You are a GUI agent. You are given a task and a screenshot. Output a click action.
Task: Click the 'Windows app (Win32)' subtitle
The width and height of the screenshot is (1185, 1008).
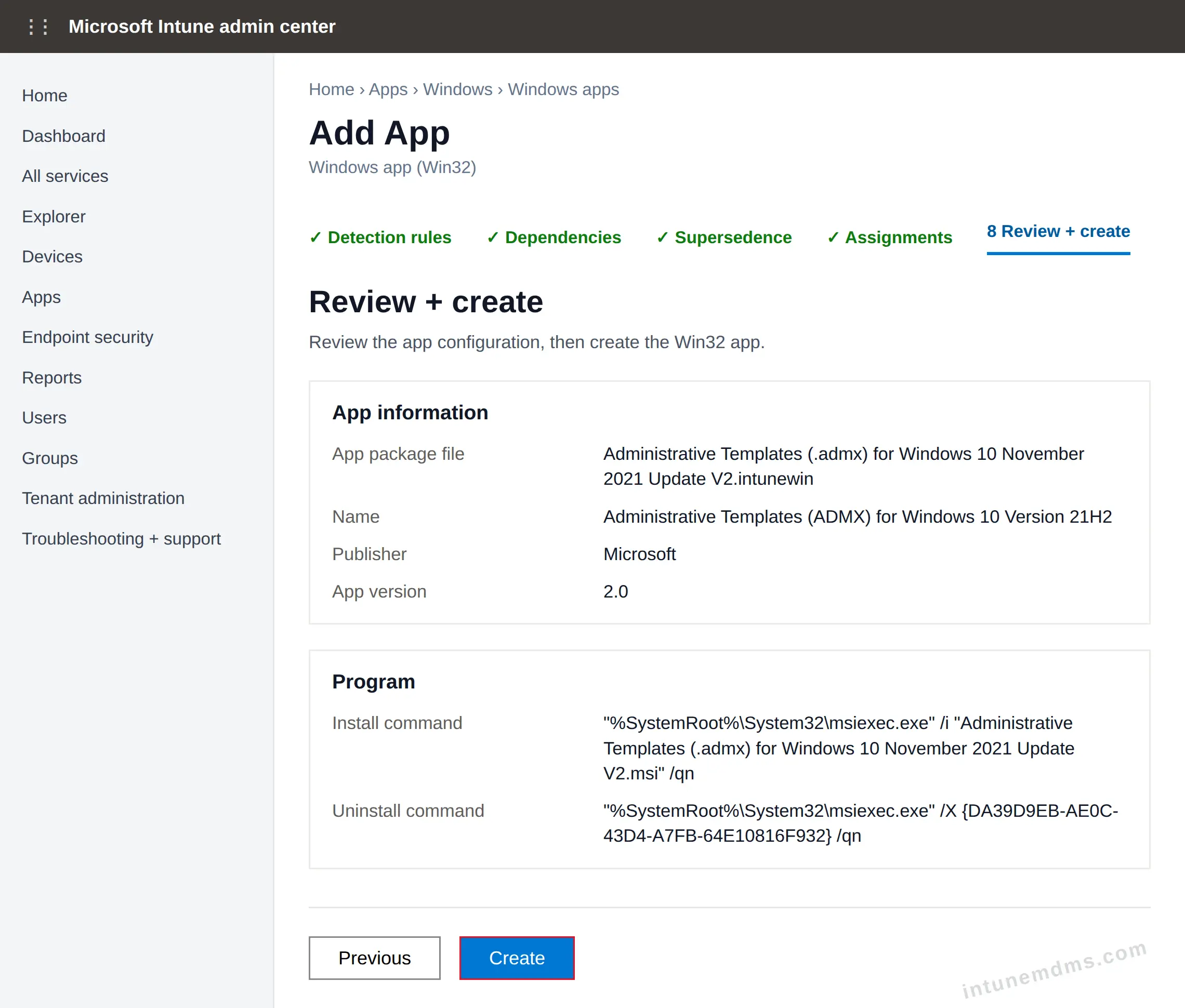[392, 167]
